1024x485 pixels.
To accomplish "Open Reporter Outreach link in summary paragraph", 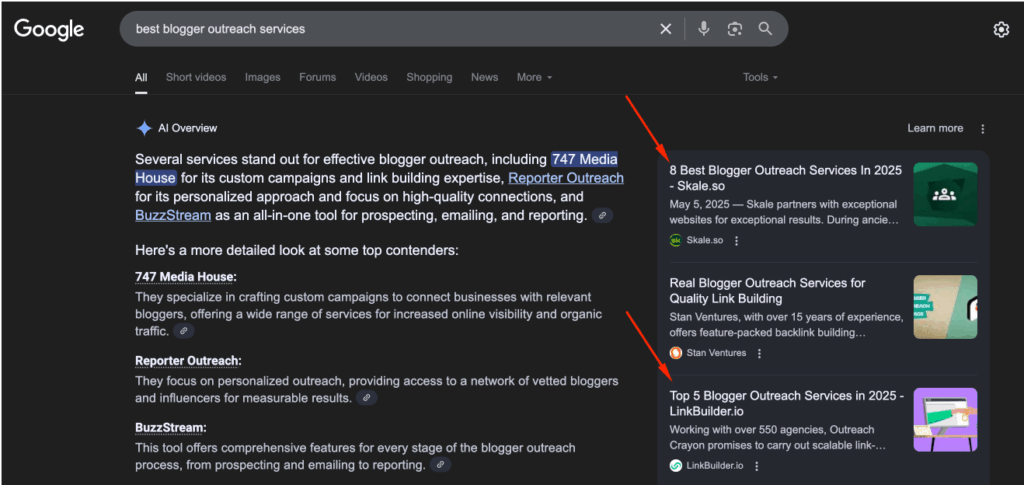I will (x=566, y=178).
